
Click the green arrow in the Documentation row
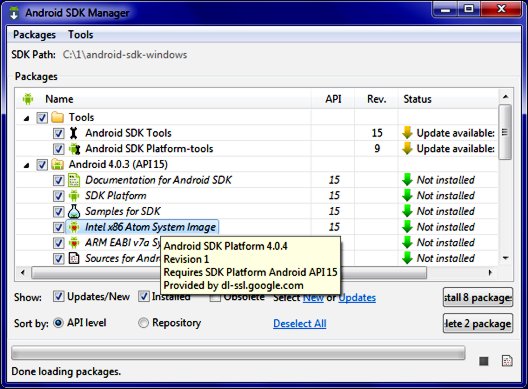tap(407, 180)
